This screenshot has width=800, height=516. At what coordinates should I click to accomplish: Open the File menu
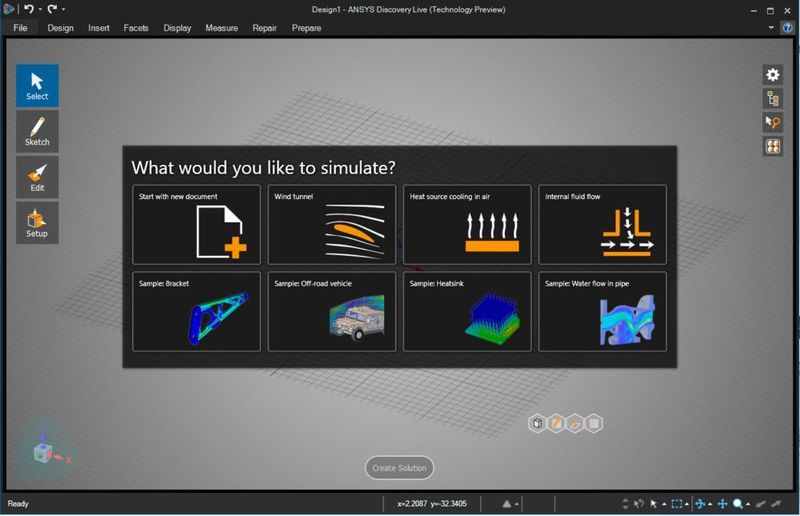(20, 28)
